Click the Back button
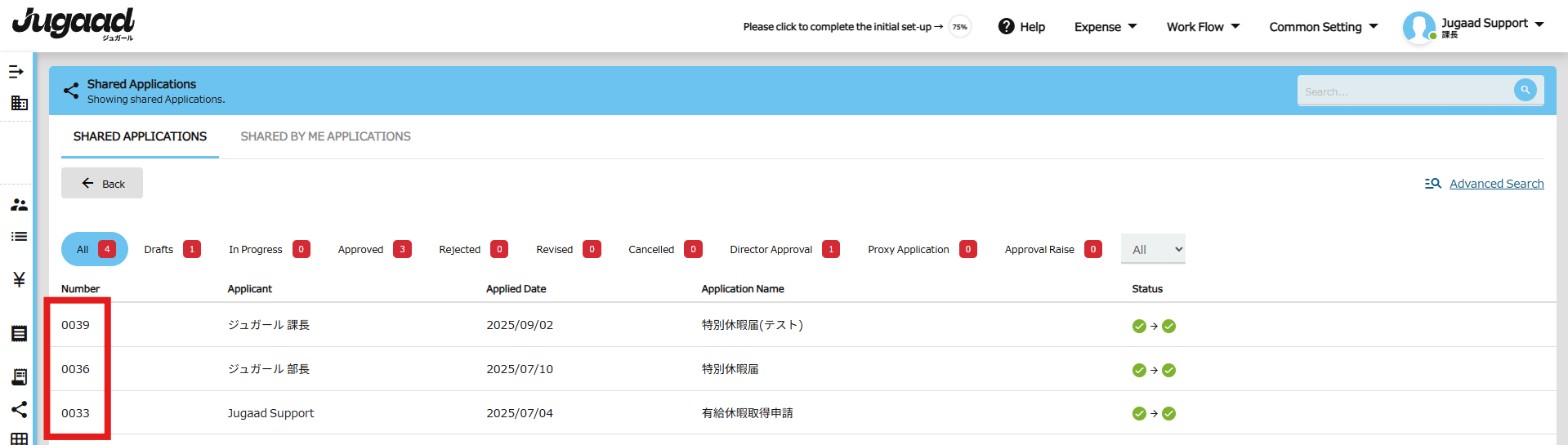The image size is (1568, 445). pyautogui.click(x=102, y=183)
